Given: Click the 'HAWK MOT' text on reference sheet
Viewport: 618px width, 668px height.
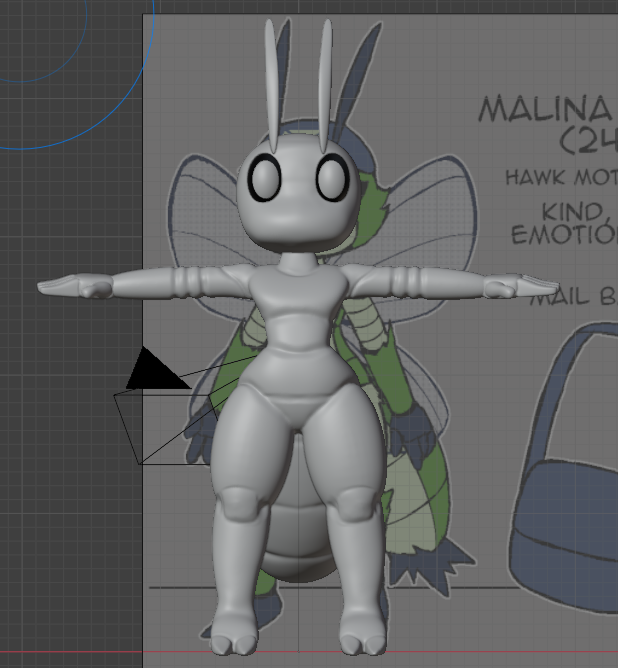Looking at the screenshot, I should pyautogui.click(x=562, y=177).
